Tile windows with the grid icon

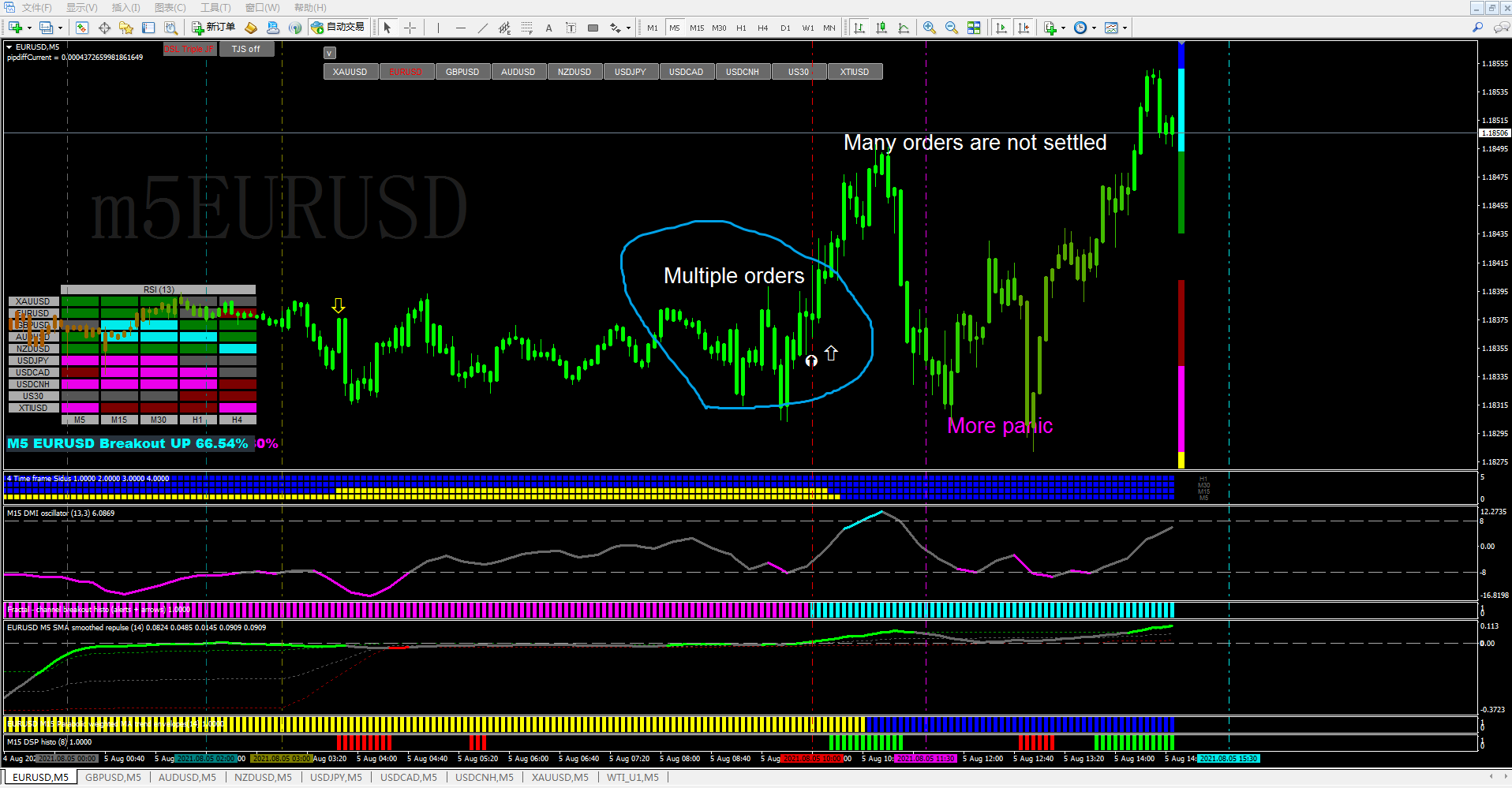[x=974, y=28]
